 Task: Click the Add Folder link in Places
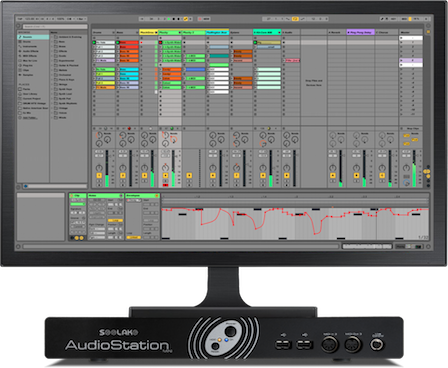(x=30, y=117)
